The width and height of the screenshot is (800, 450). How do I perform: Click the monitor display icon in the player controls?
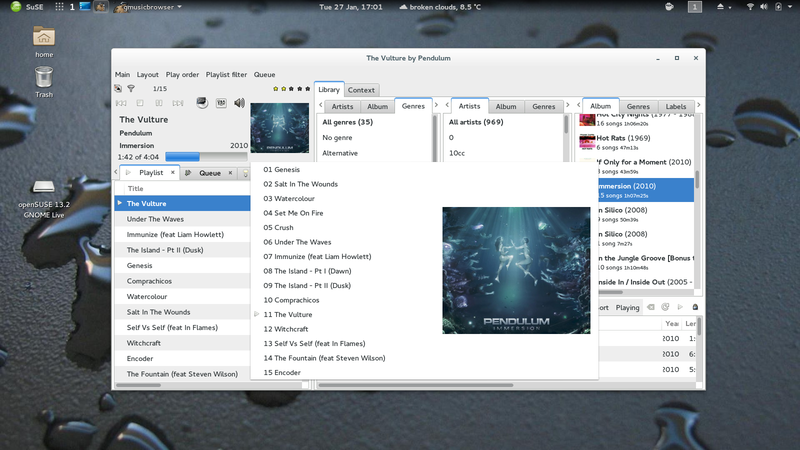point(202,103)
